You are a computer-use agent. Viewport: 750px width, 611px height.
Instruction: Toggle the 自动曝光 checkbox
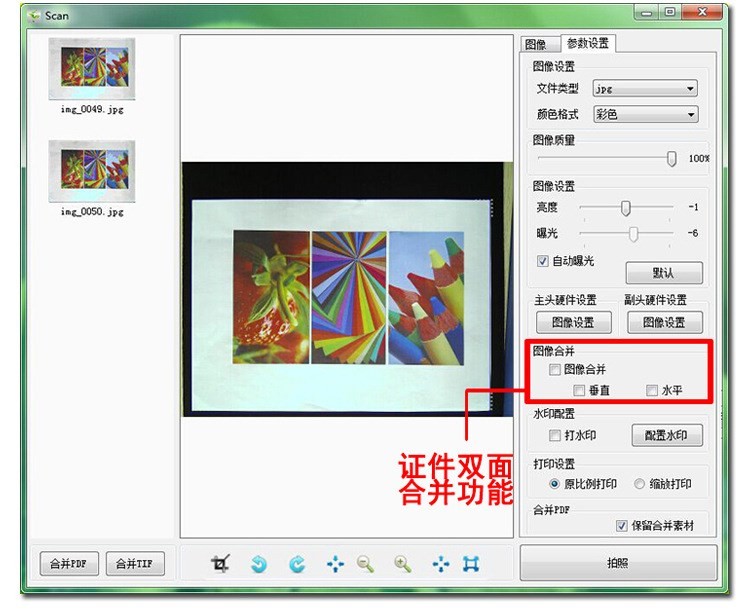tap(542, 261)
